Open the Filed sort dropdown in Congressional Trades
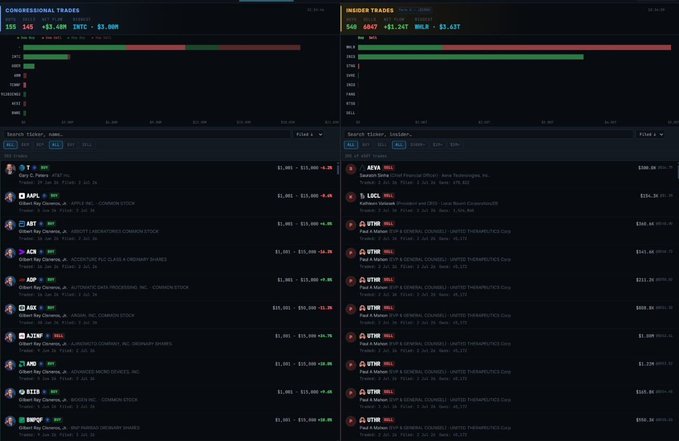679x441 pixels. (309, 134)
